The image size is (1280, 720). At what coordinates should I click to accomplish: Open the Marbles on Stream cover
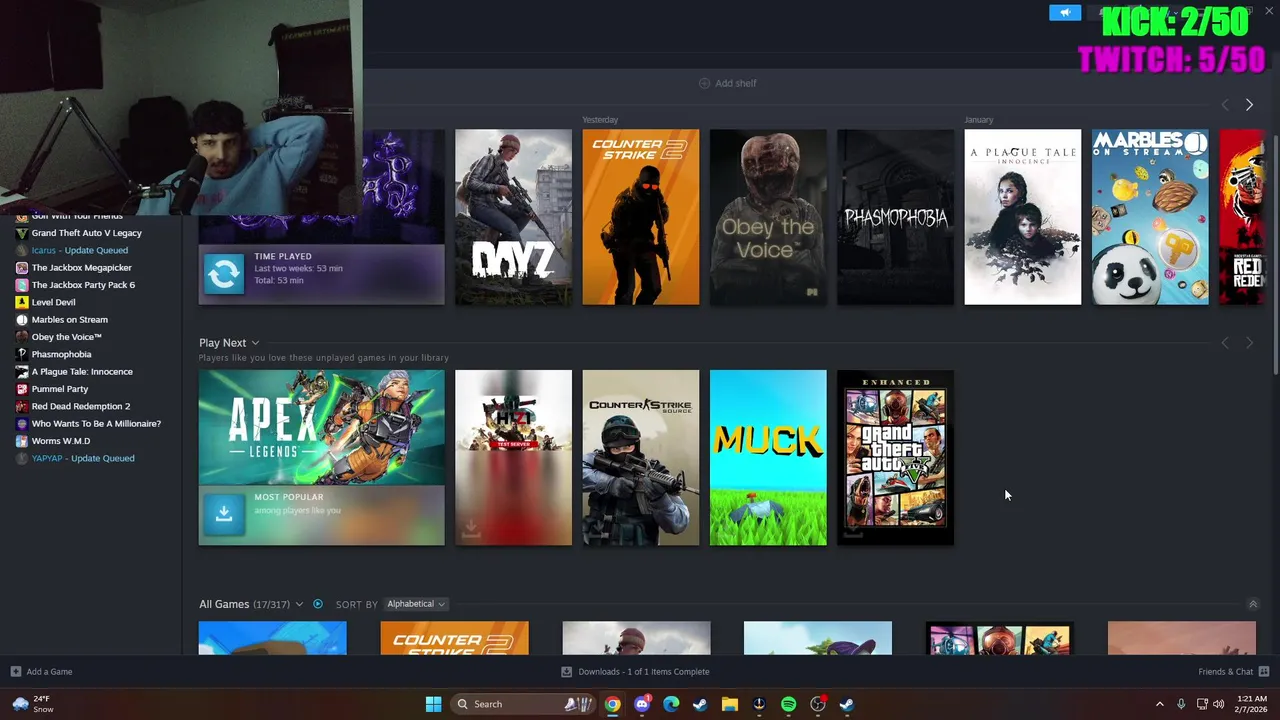point(1150,217)
